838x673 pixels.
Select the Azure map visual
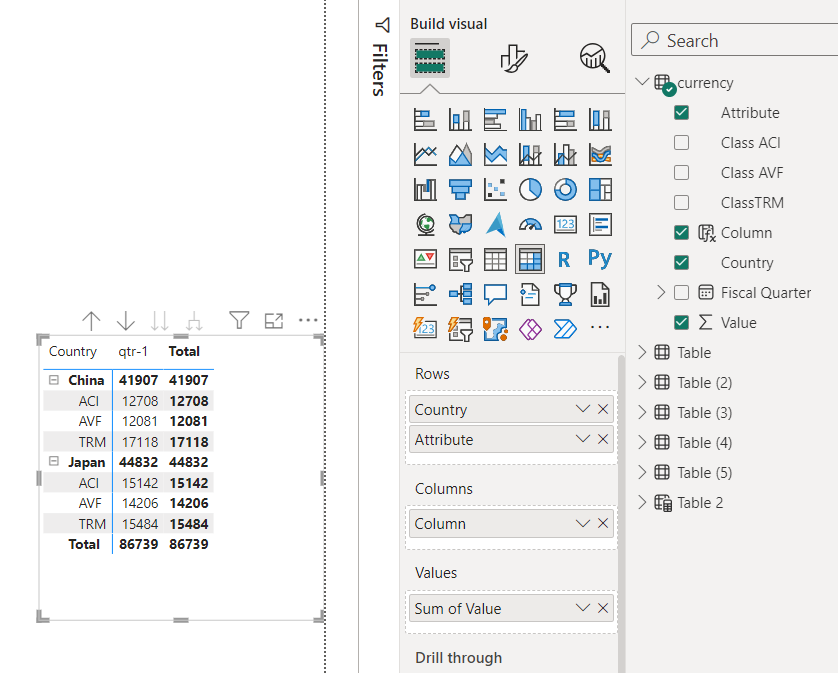(495, 225)
